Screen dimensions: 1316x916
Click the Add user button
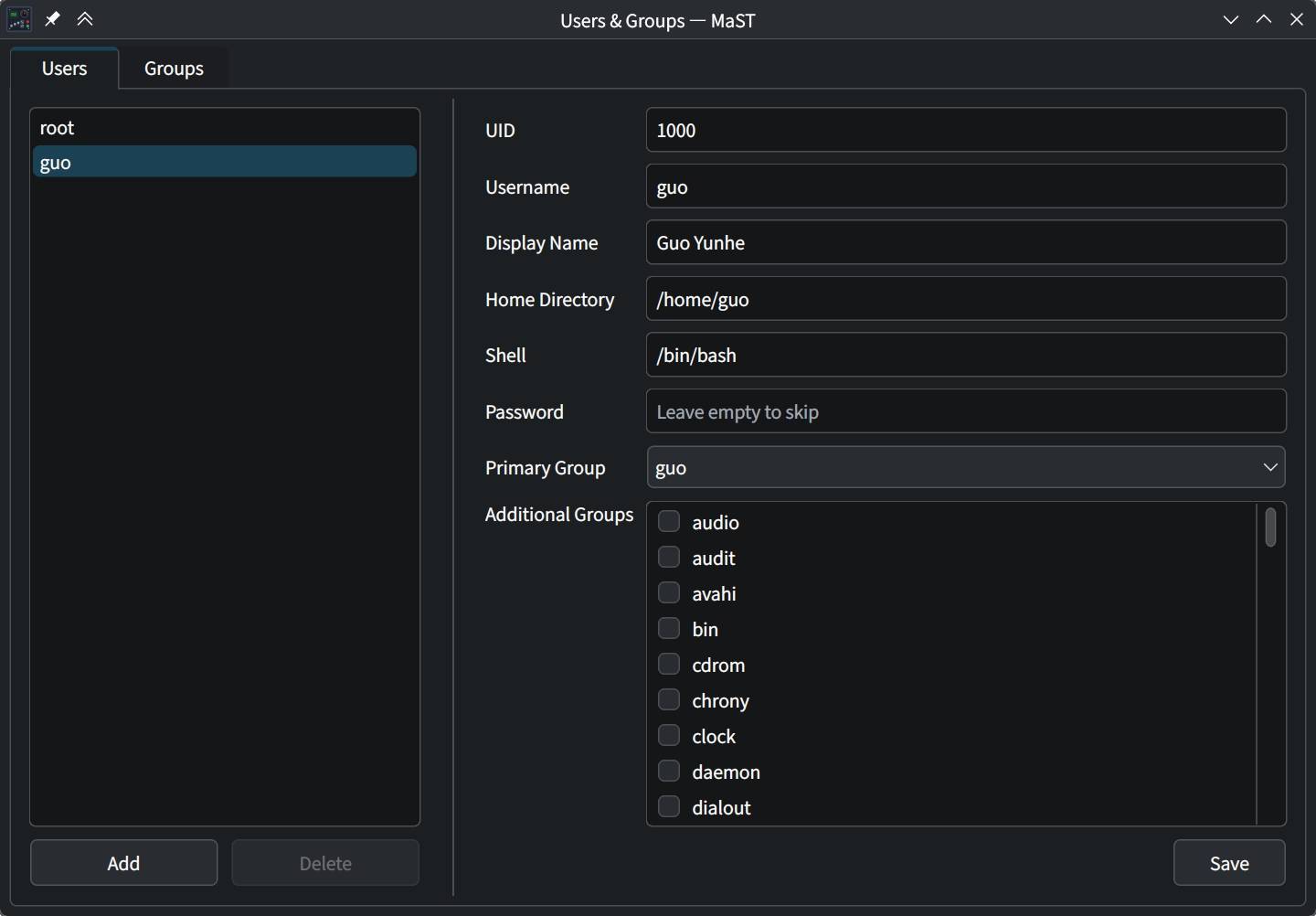[124, 863]
